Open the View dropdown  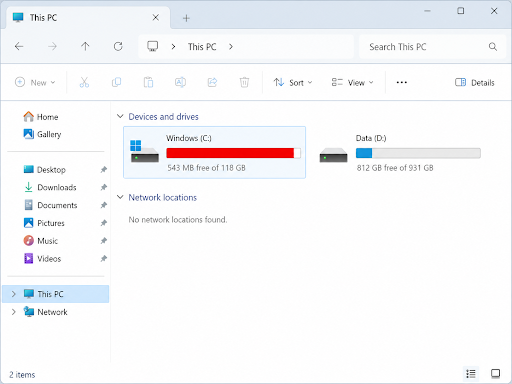pyautogui.click(x=352, y=82)
